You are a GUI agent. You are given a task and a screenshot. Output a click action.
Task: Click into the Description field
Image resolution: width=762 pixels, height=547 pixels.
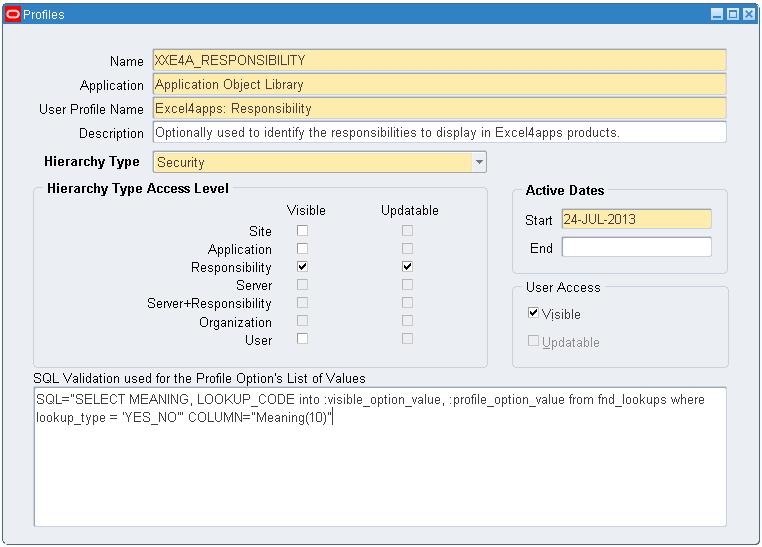[439, 132]
